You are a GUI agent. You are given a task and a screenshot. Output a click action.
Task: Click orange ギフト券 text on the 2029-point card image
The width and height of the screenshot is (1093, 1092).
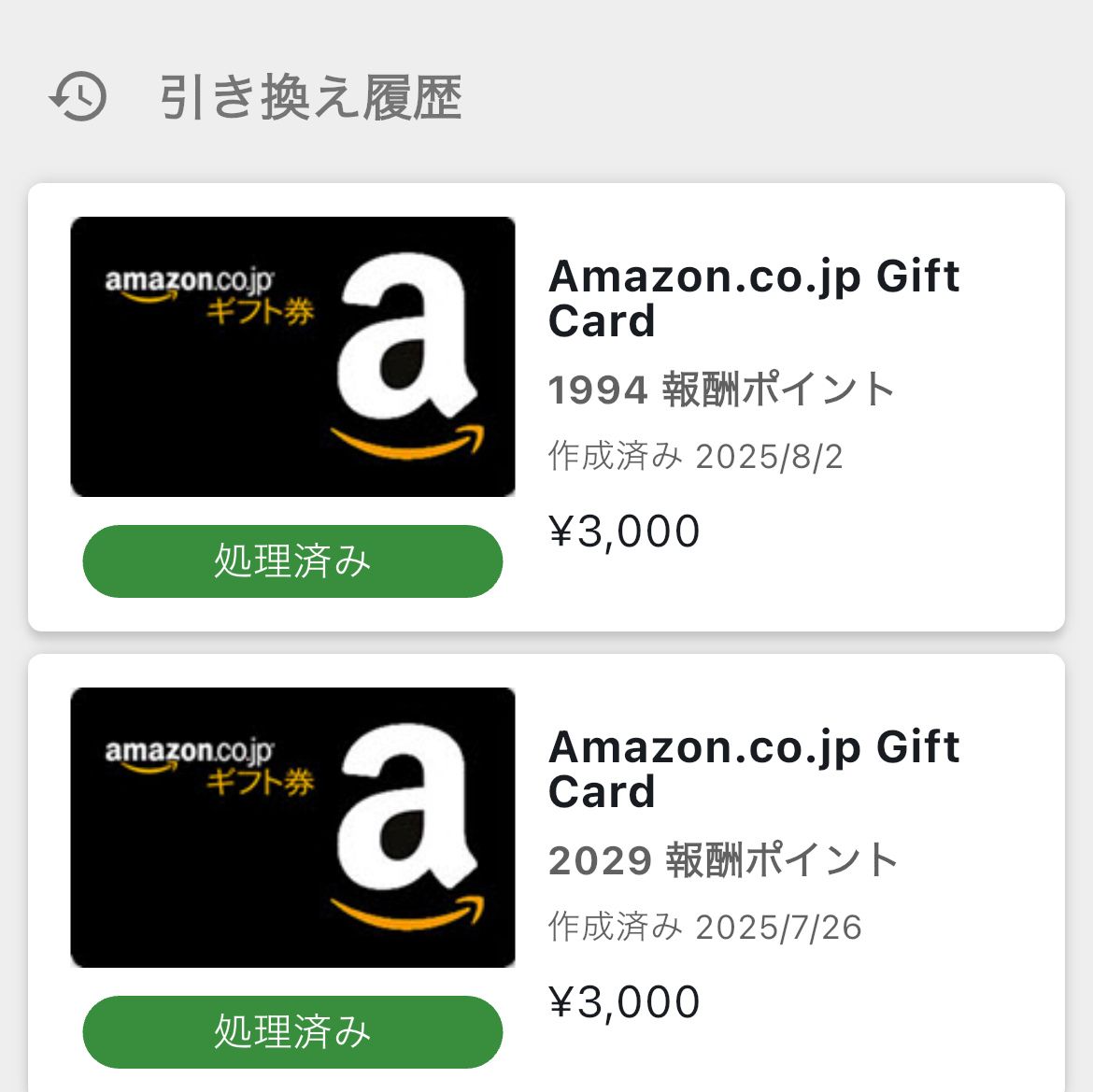coord(261,782)
